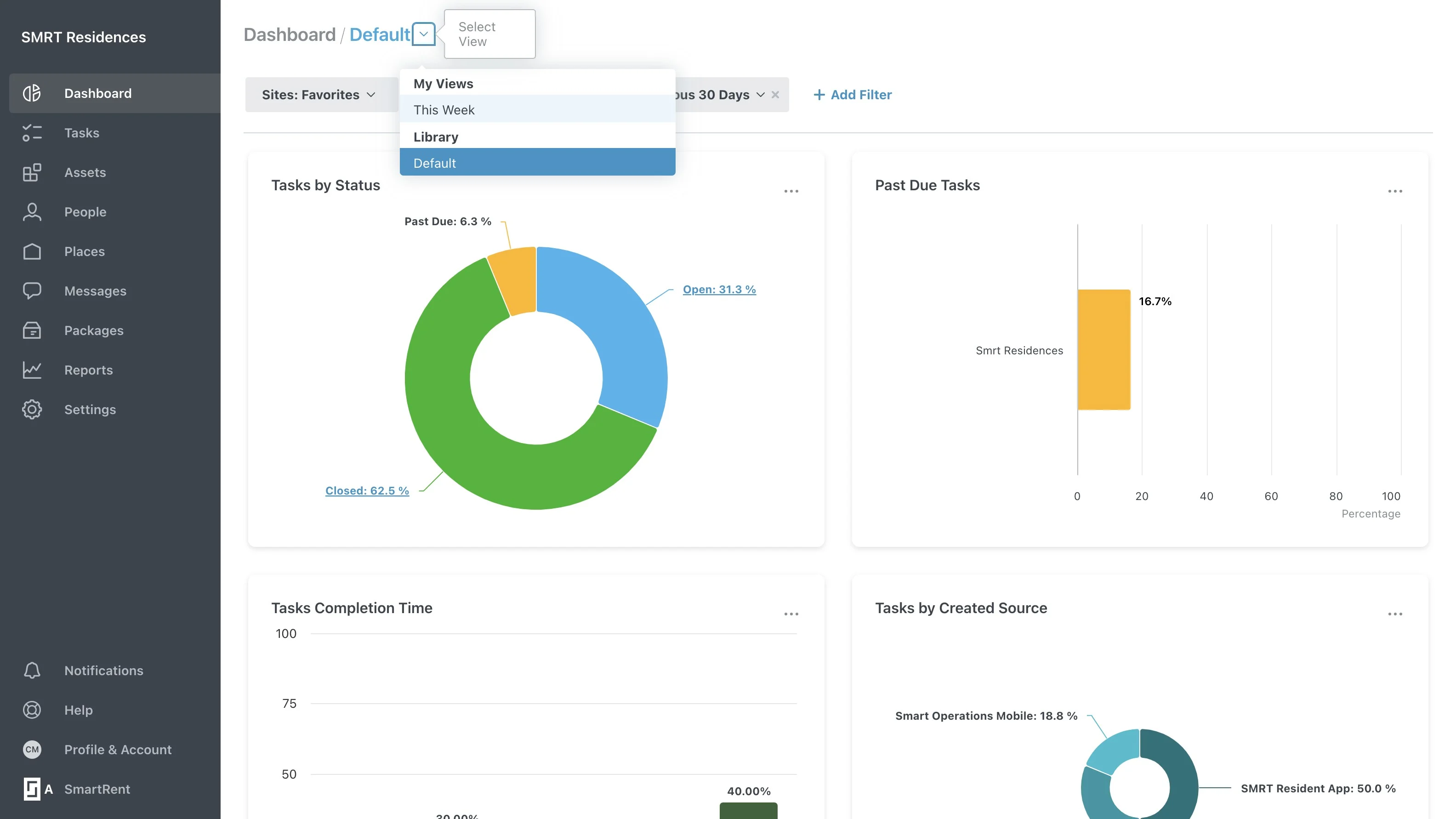Viewport: 1456px width, 819px height.
Task: Click the Smart Operations Mobile: 18.8 % label
Action: [x=986, y=716]
